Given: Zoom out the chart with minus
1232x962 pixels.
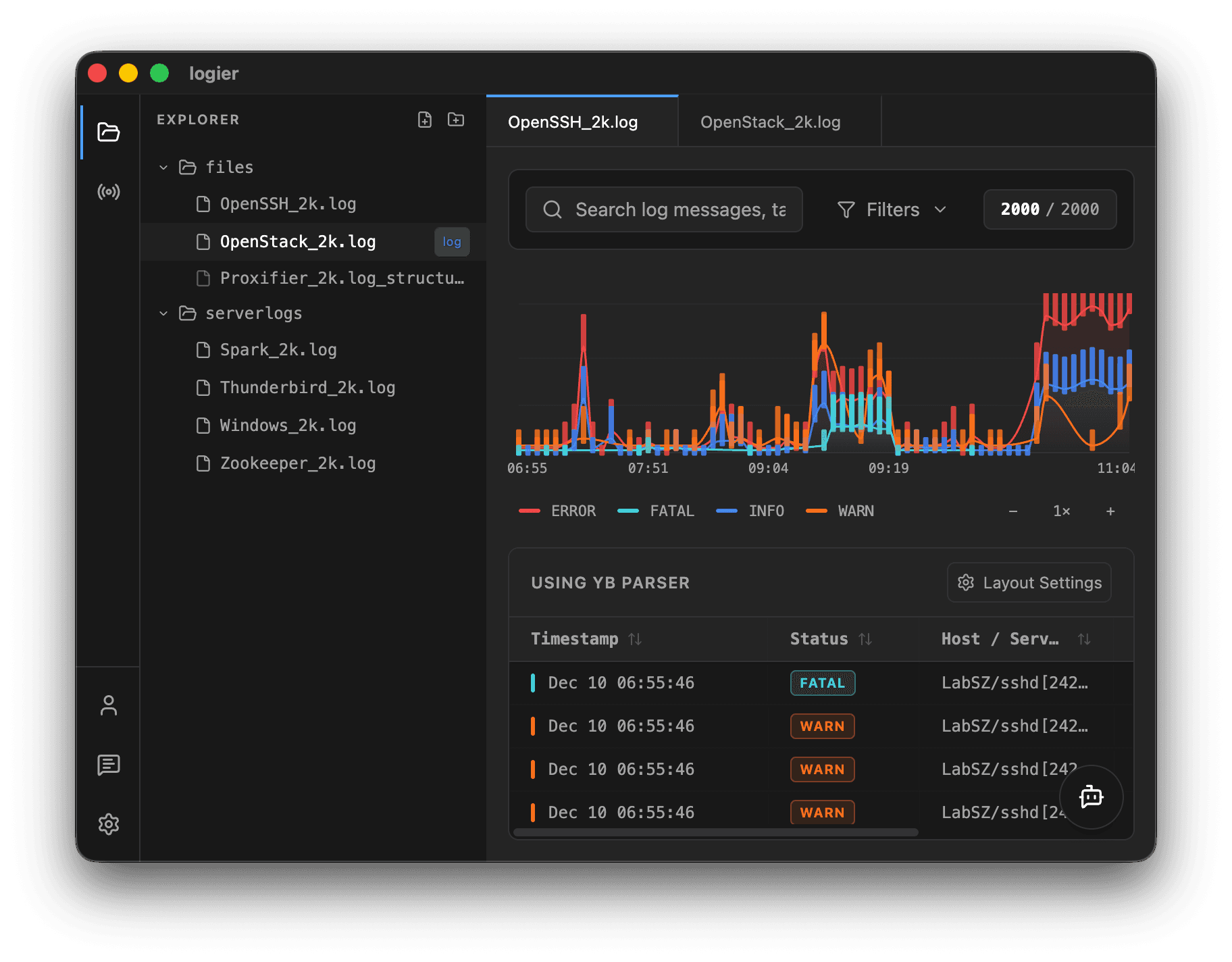Looking at the screenshot, I should (1013, 511).
